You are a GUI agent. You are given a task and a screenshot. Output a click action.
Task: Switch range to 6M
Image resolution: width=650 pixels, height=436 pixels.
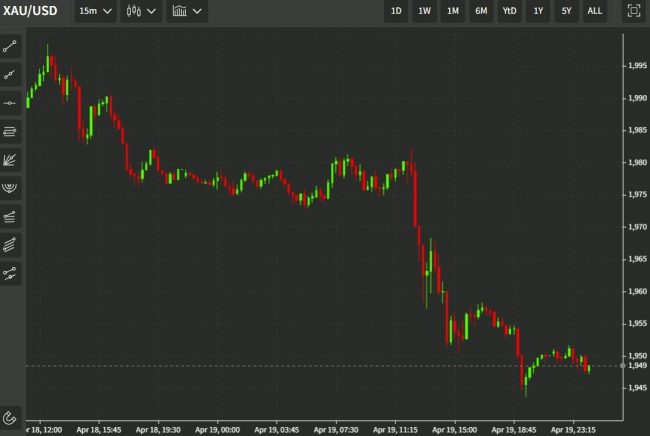tap(481, 11)
